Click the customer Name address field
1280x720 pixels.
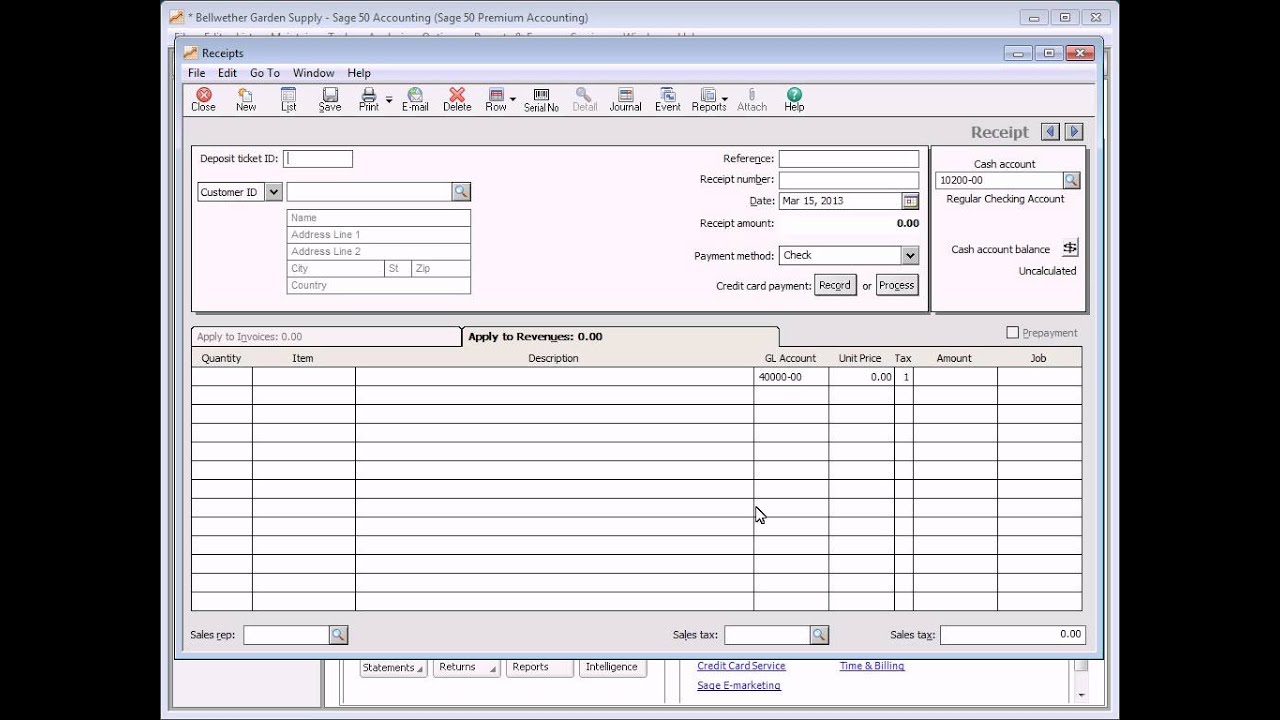(x=378, y=217)
